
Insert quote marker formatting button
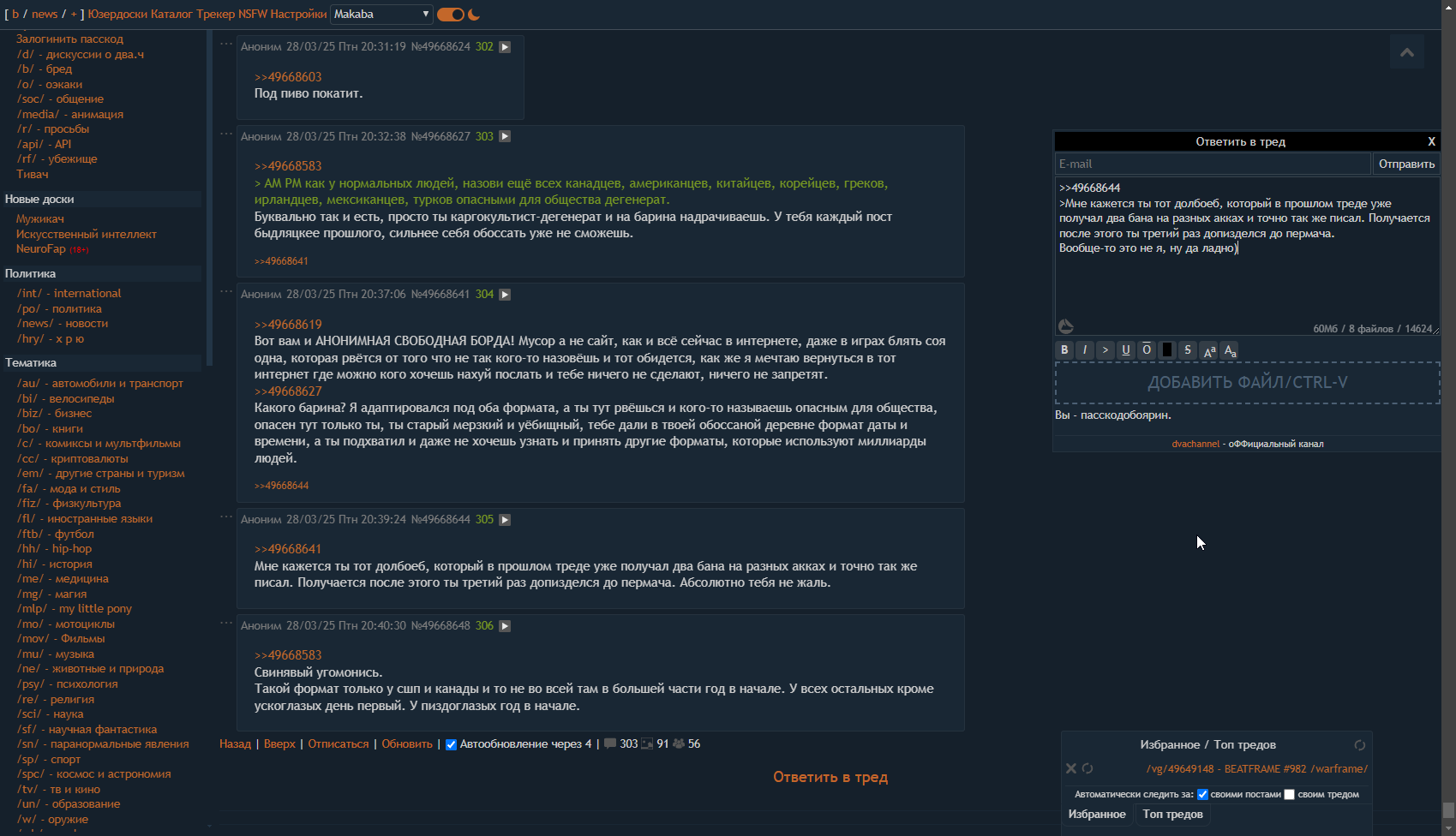pyautogui.click(x=1105, y=350)
